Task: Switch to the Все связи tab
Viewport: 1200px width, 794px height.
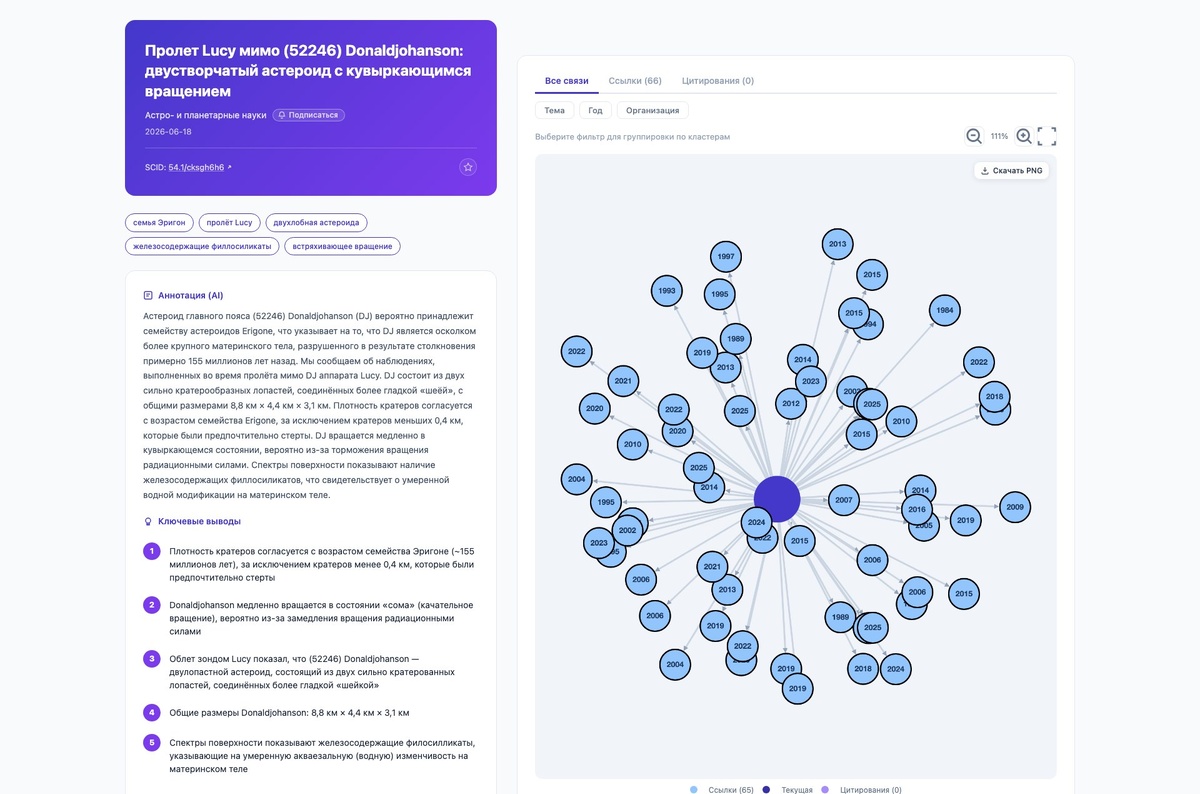Action: click(567, 80)
